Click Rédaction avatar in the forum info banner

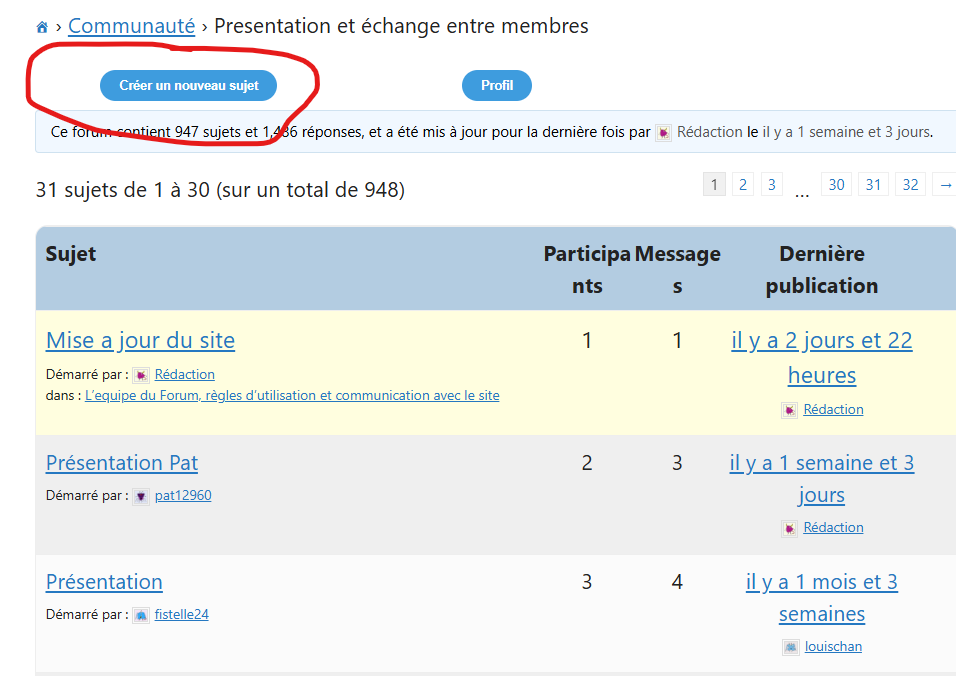click(663, 133)
